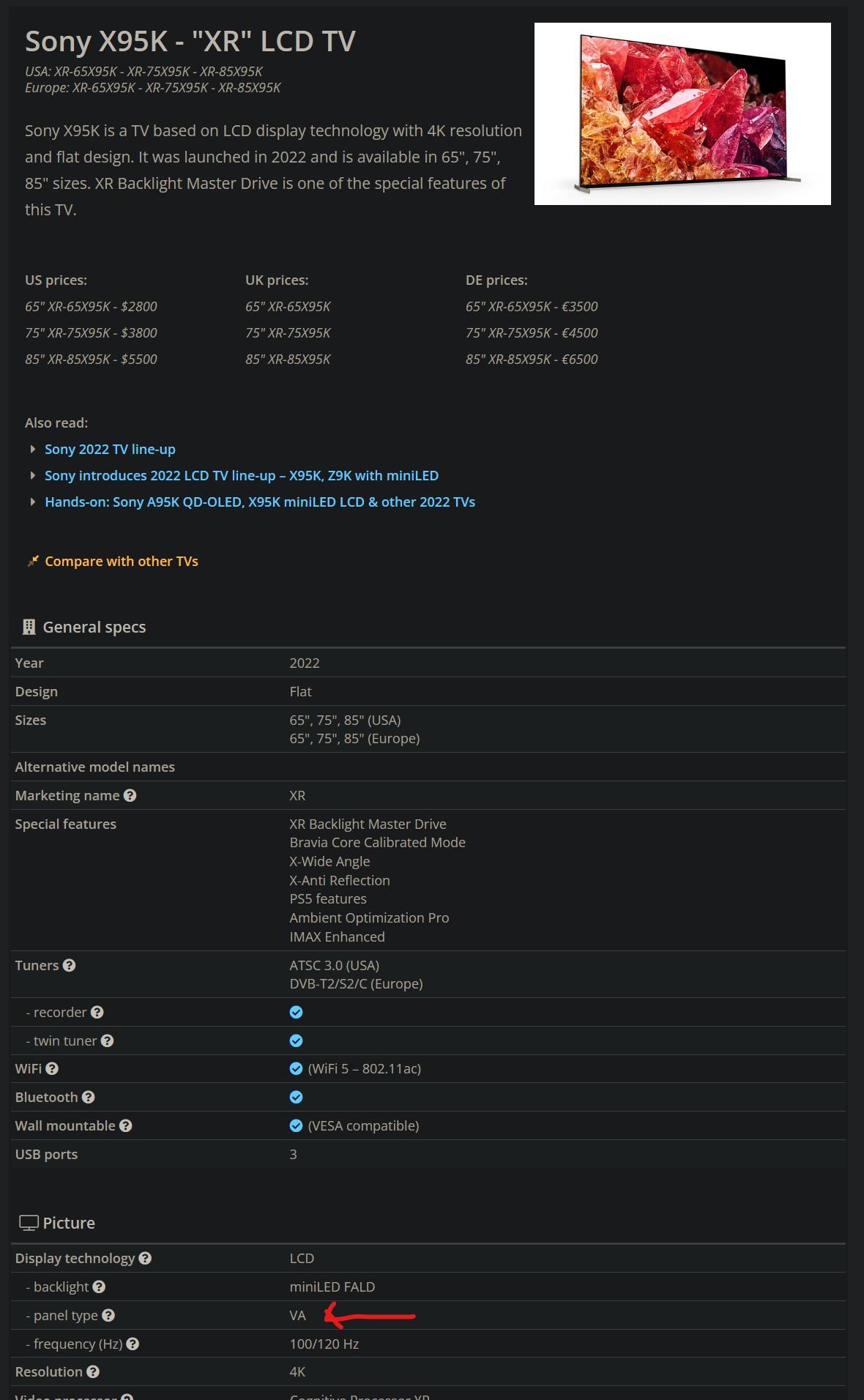Open the WiFi help question mark
Screen dimensions: 864x1400
click(x=52, y=1068)
